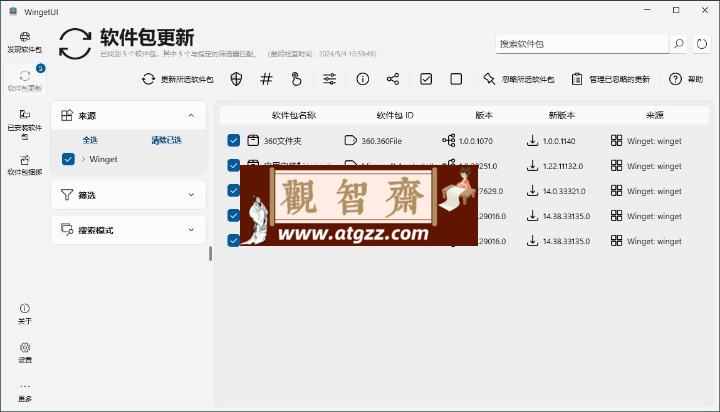The image size is (720, 412).
Task: Click the version icon beside 1.0.0.1070
Action: (x=449, y=140)
